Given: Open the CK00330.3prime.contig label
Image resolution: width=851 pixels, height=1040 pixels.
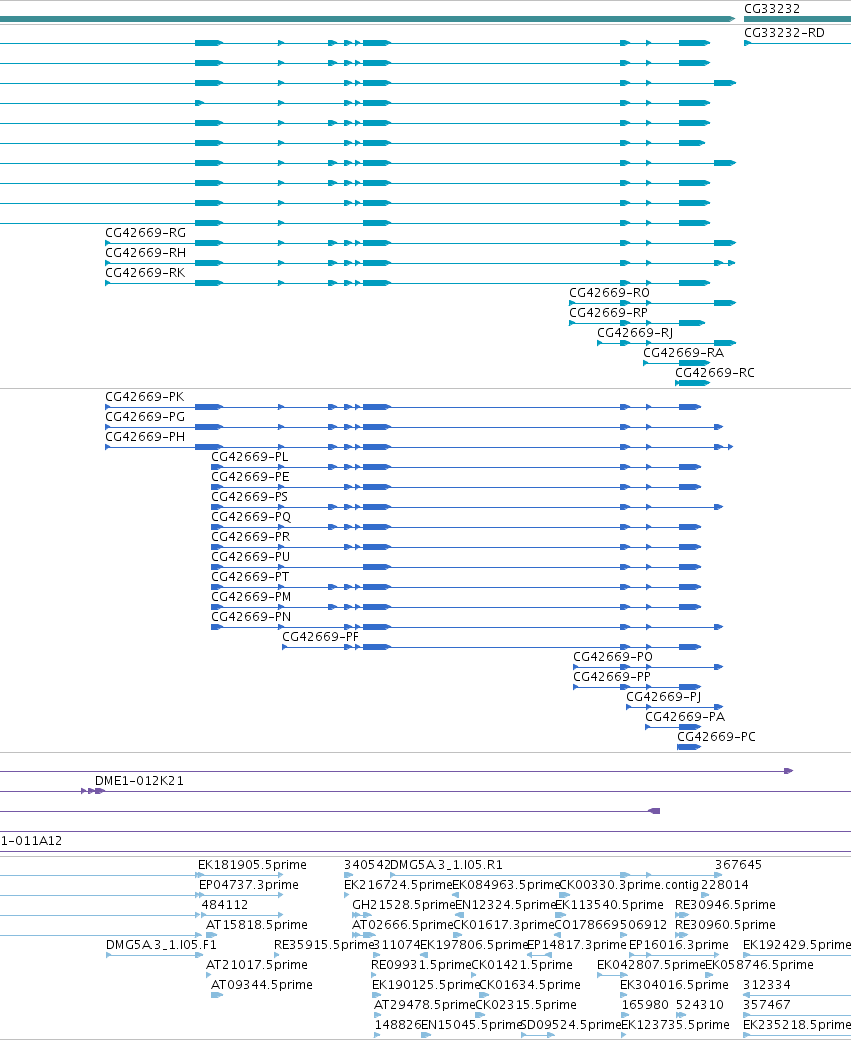Looking at the screenshot, I should (629, 885).
